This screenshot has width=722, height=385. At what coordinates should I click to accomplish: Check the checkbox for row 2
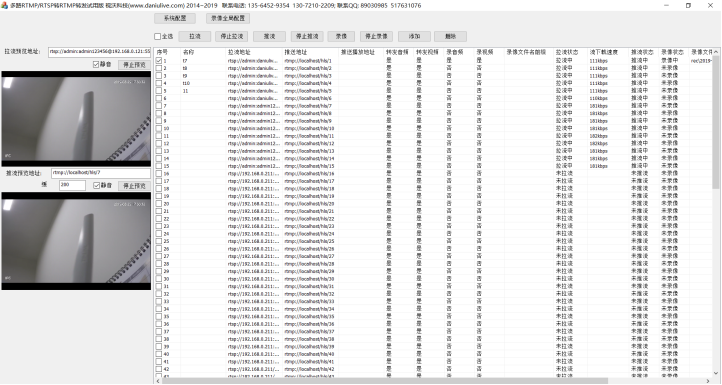click(159, 68)
